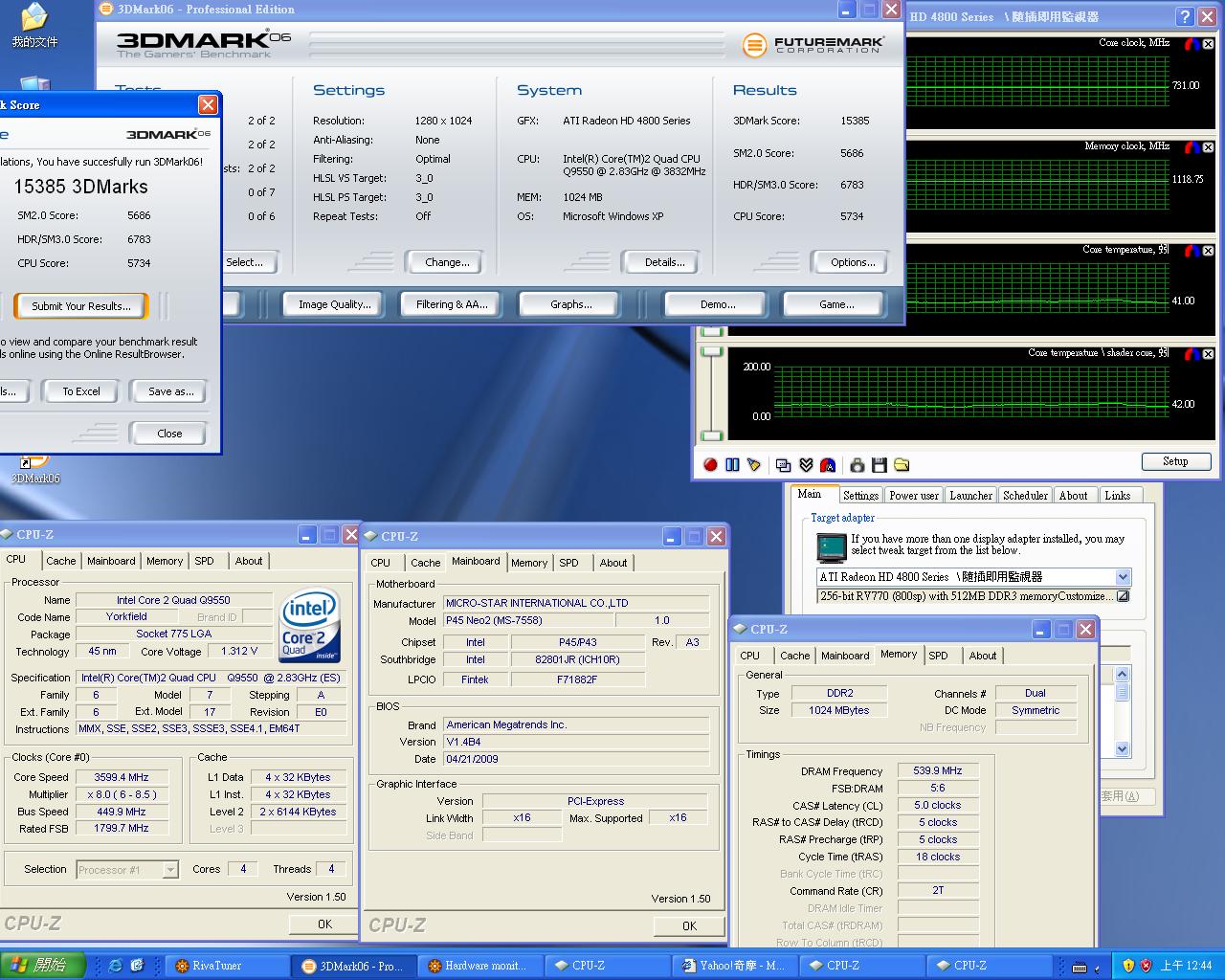This screenshot has width=1225, height=980.
Task: Close the 3DMark Score dialog via Close button
Action: 169,434
